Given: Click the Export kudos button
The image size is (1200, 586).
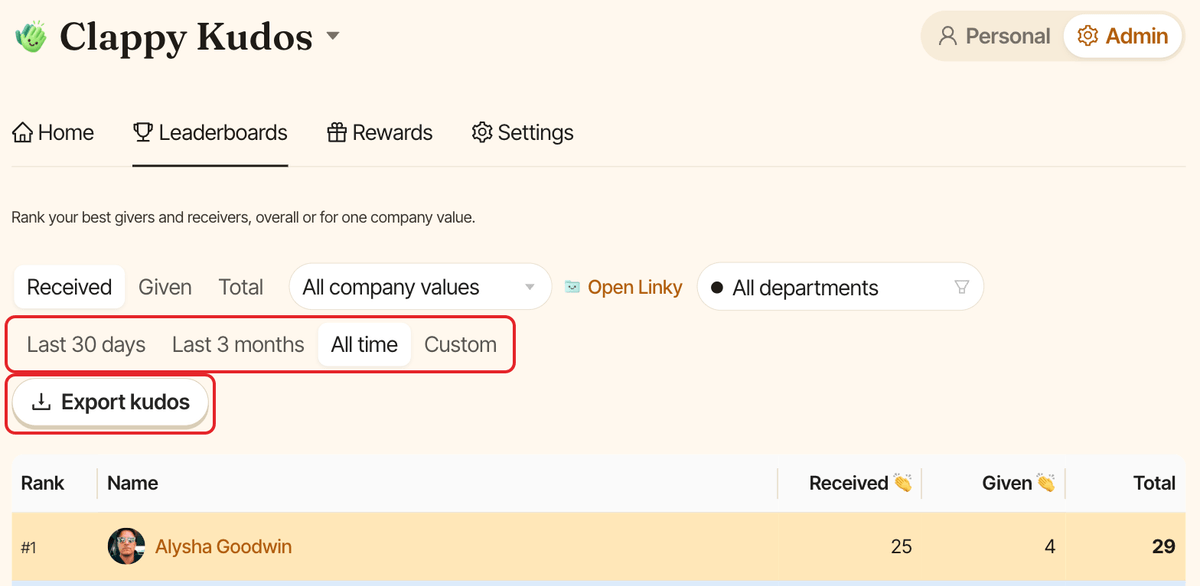Looking at the screenshot, I should click(x=110, y=402).
